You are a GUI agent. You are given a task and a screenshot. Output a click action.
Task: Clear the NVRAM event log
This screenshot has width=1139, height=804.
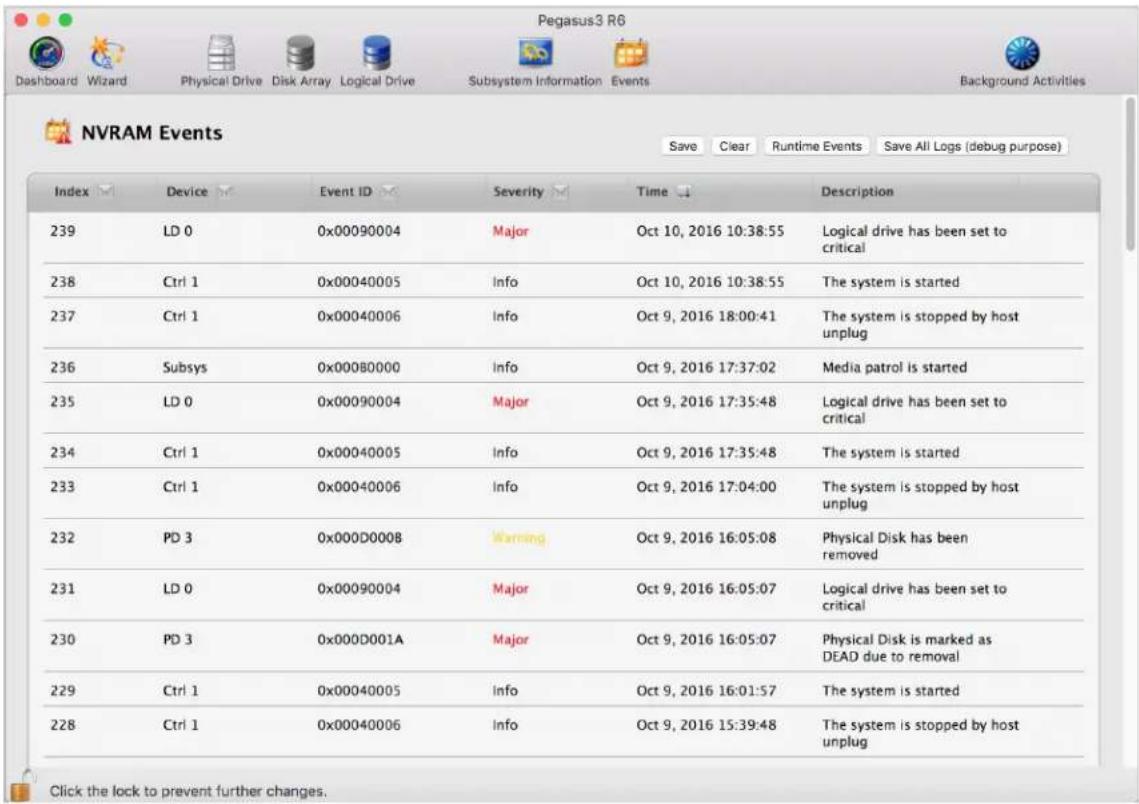[734, 146]
